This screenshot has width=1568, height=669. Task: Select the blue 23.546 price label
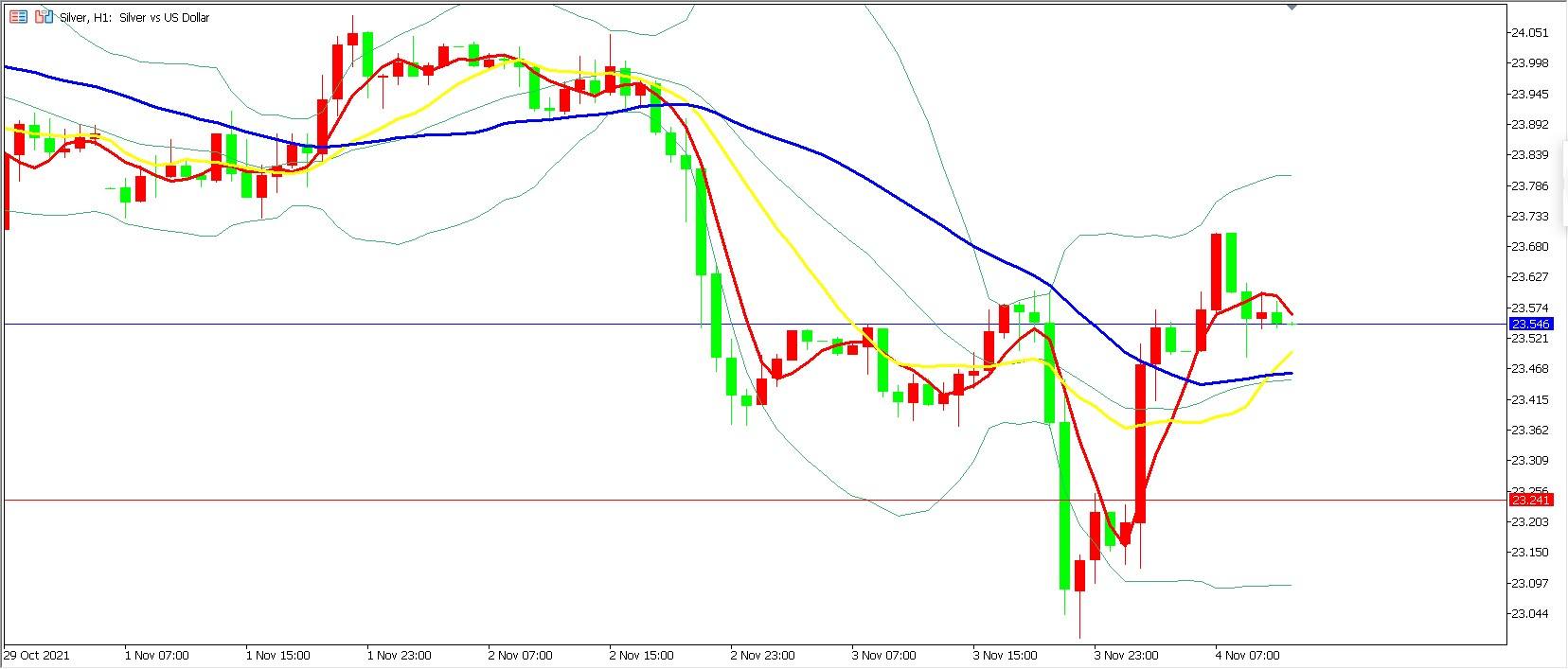1529,325
